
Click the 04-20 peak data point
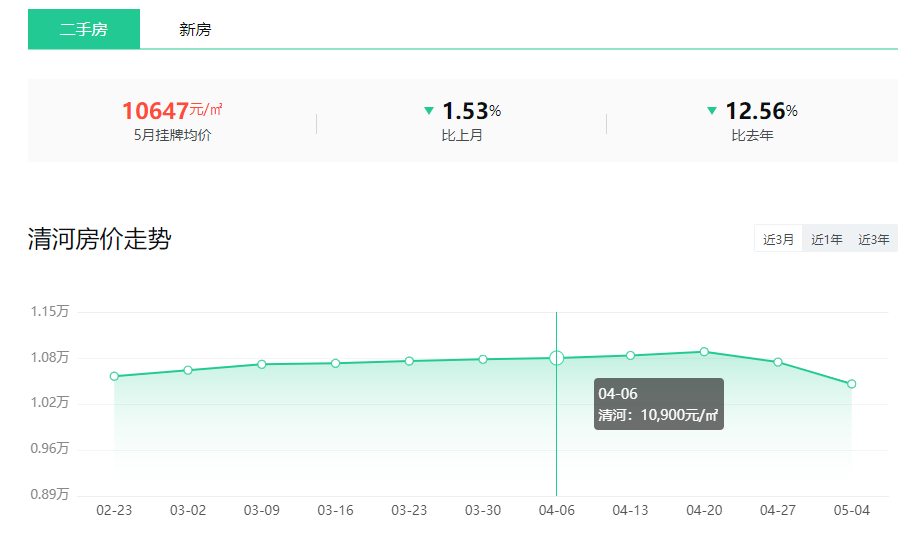pos(704,351)
